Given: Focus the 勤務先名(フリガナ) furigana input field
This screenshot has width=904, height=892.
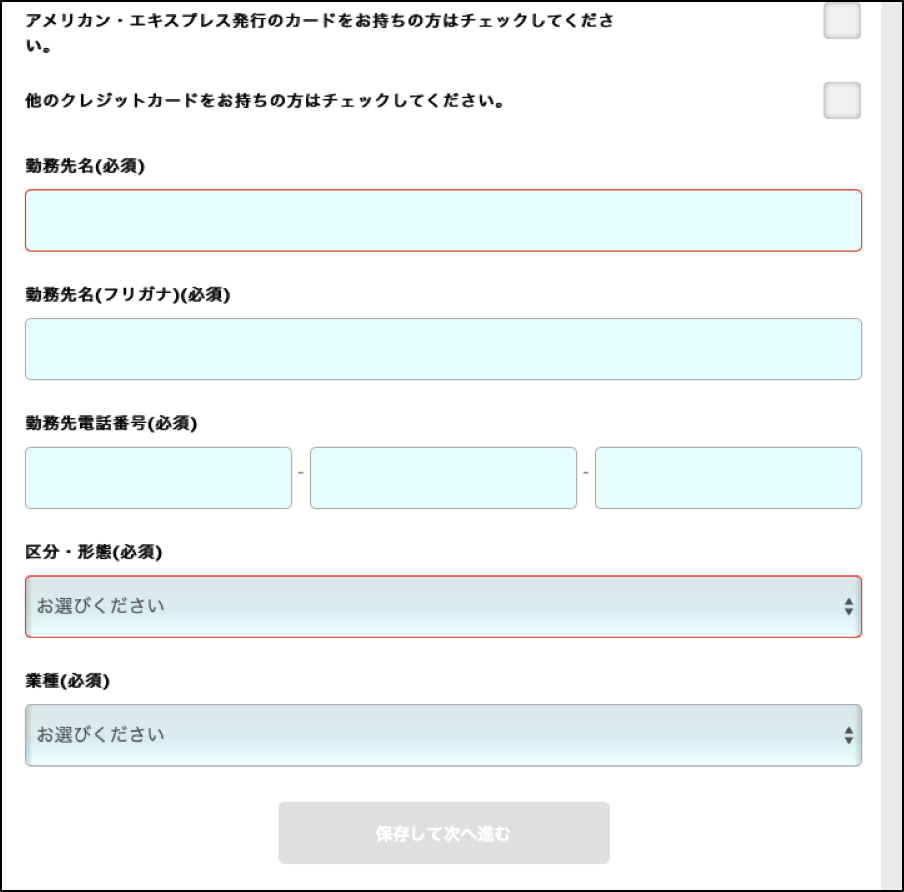Looking at the screenshot, I should pyautogui.click(x=443, y=349).
